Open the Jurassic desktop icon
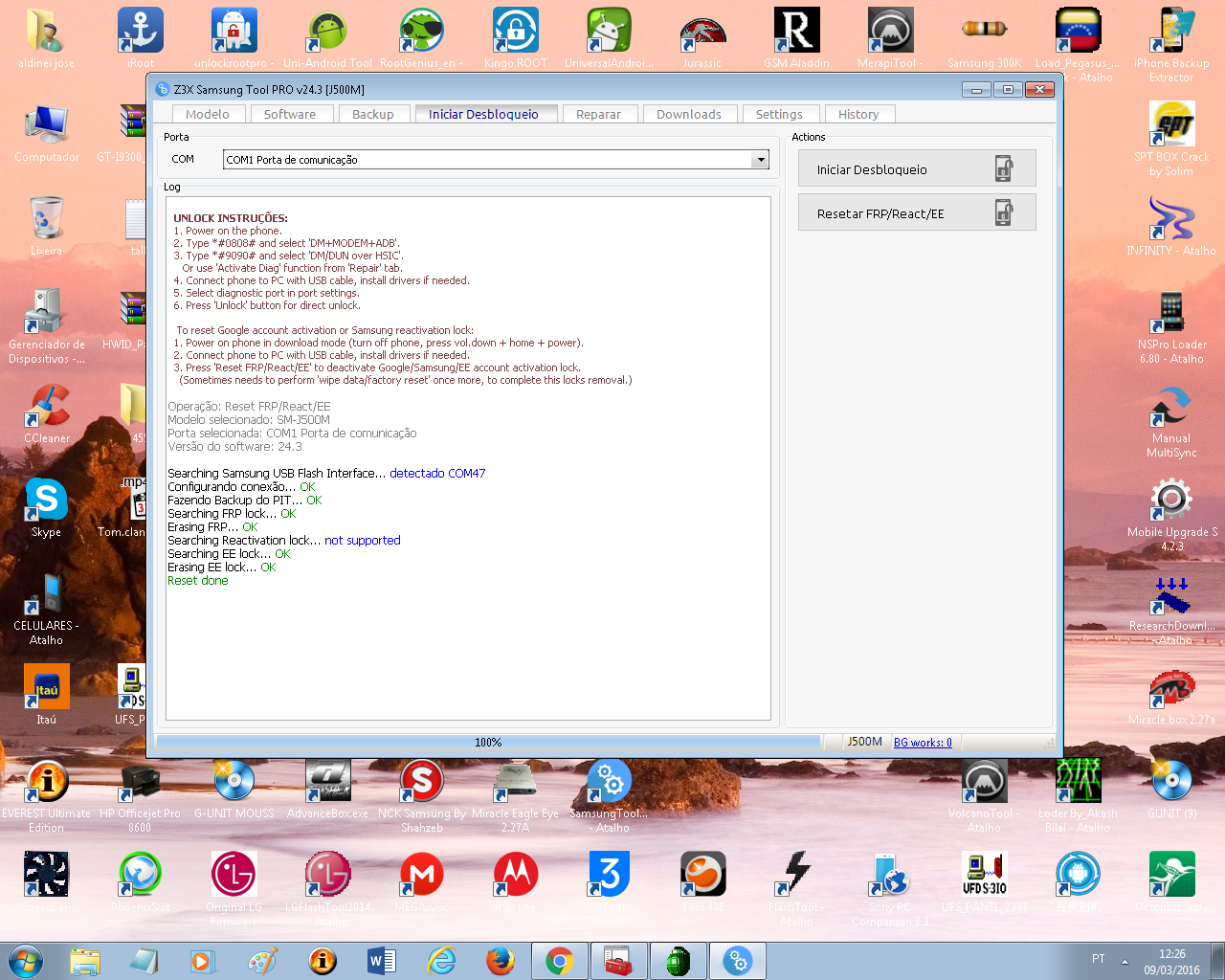The height and width of the screenshot is (980, 1225). (x=702, y=38)
